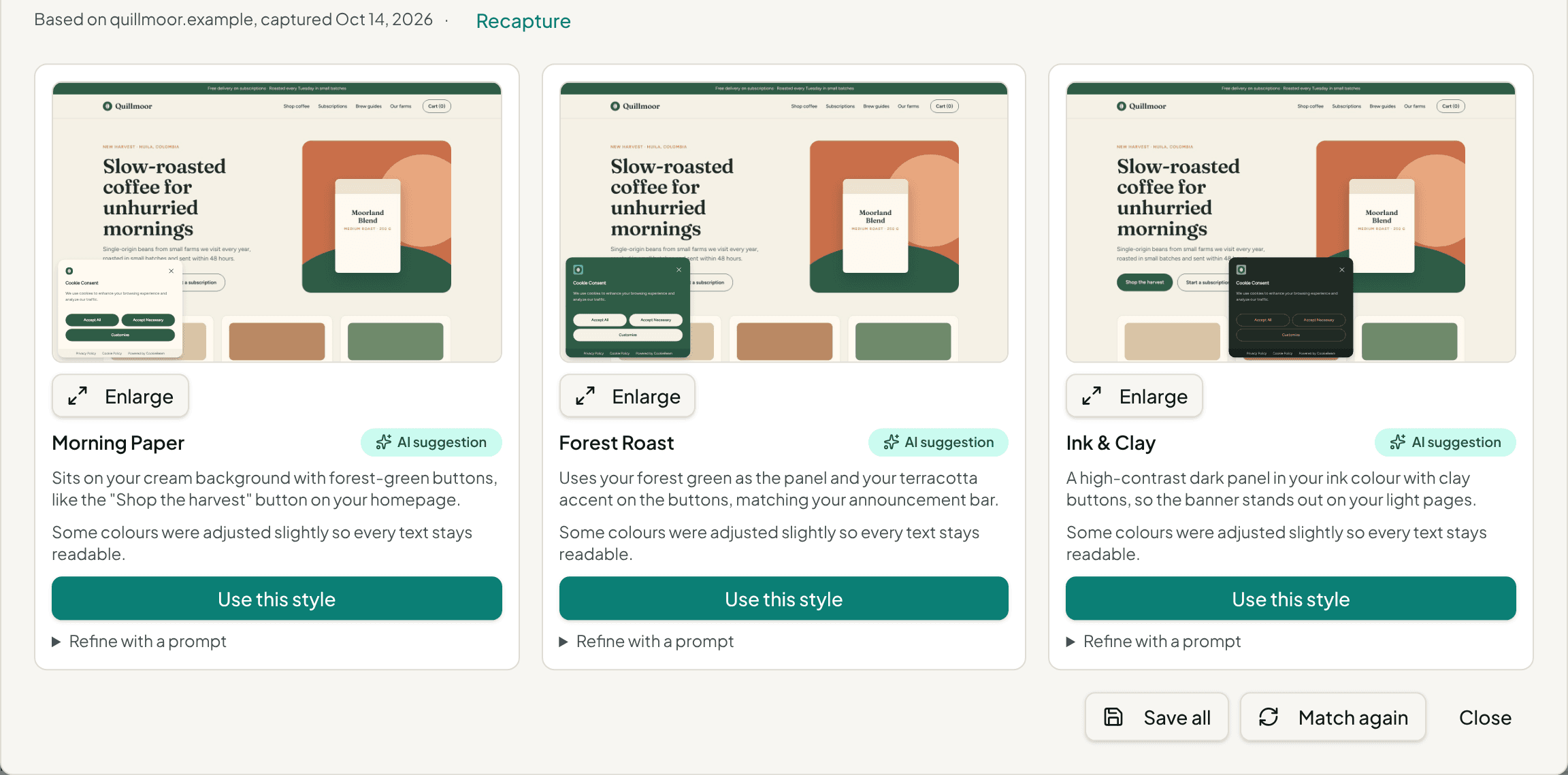This screenshot has width=1568, height=775.
Task: Expand Refine with a prompt under Ink & Clay
Action: [x=1154, y=642]
